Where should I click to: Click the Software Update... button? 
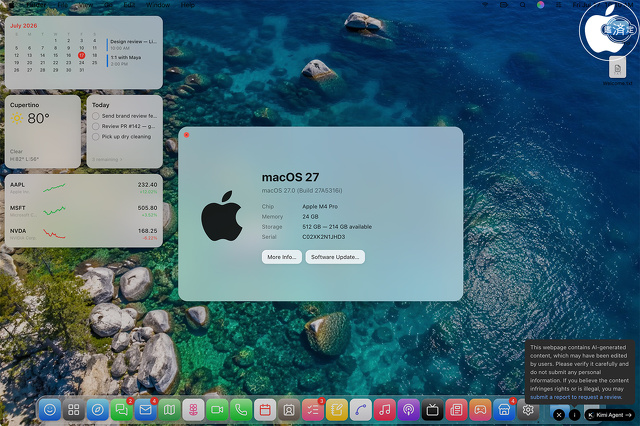coord(335,257)
